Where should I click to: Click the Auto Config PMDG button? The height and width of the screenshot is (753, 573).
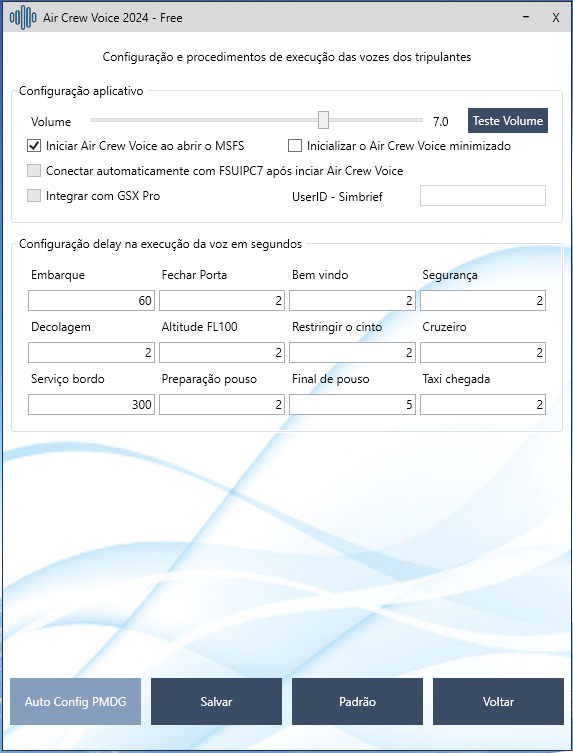[x=75, y=702]
